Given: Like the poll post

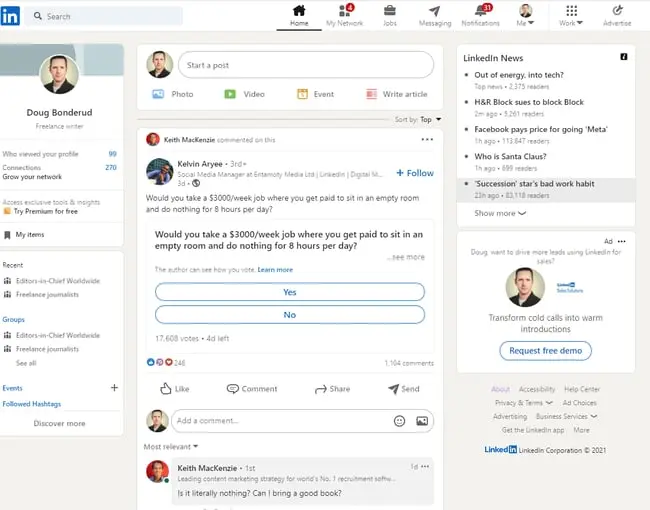Looking at the screenshot, I should click(x=175, y=389).
